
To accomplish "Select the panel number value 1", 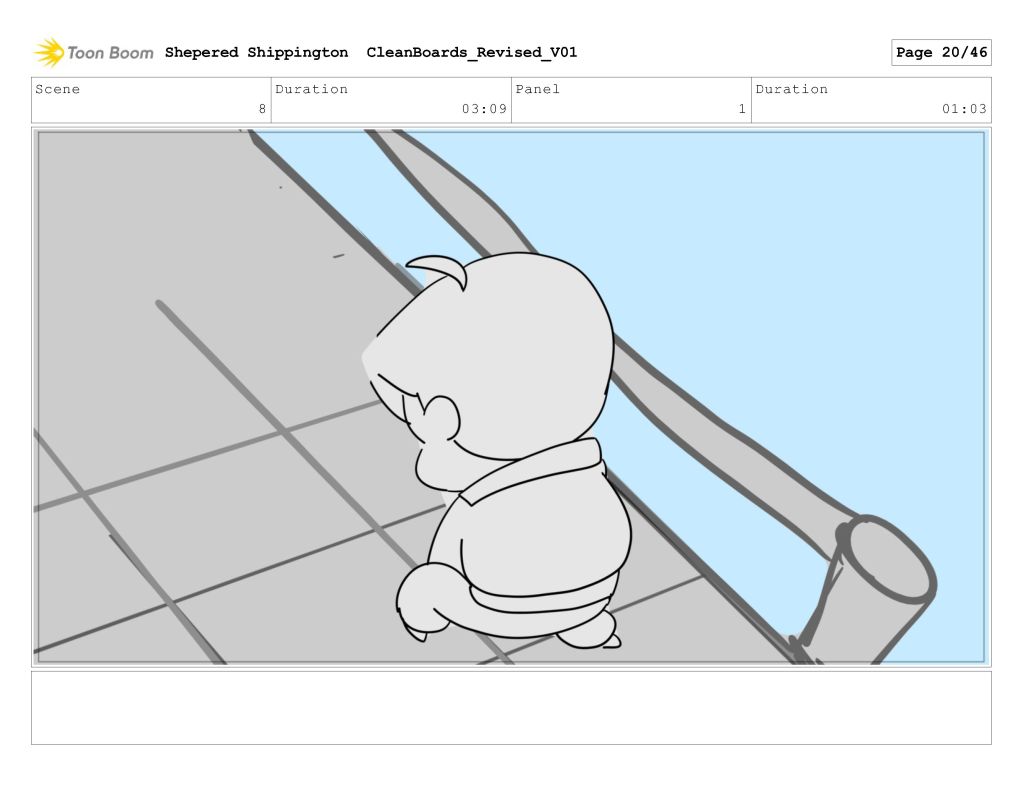I will [x=742, y=109].
